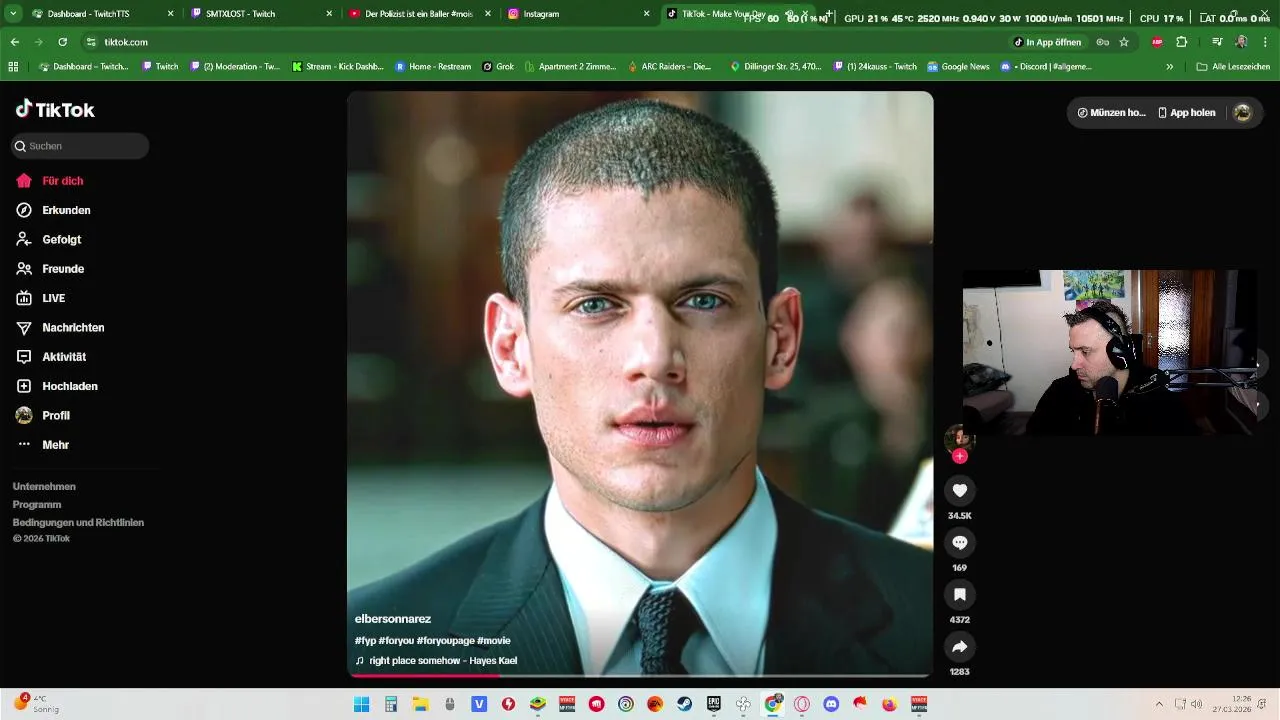This screenshot has height=720, width=1280.
Task: Open Profil in TikTok sidebar
Action: [x=43, y=415]
